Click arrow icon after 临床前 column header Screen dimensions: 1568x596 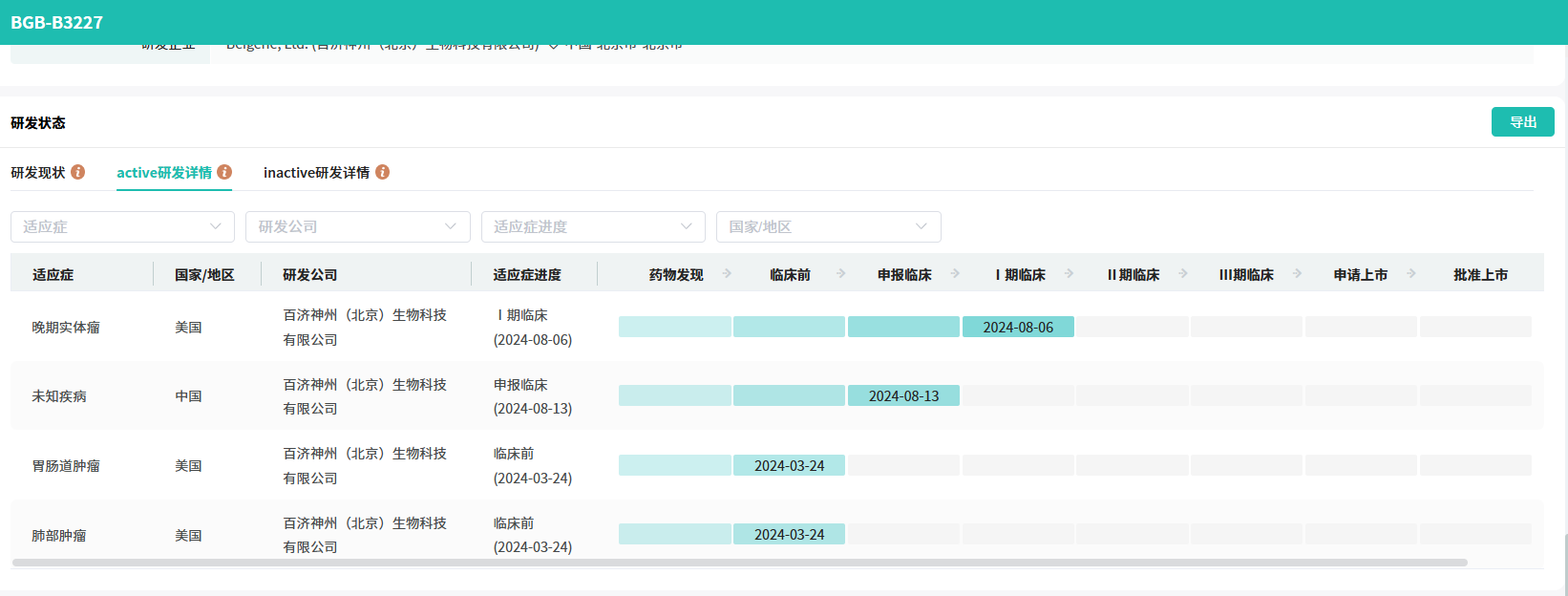841,274
